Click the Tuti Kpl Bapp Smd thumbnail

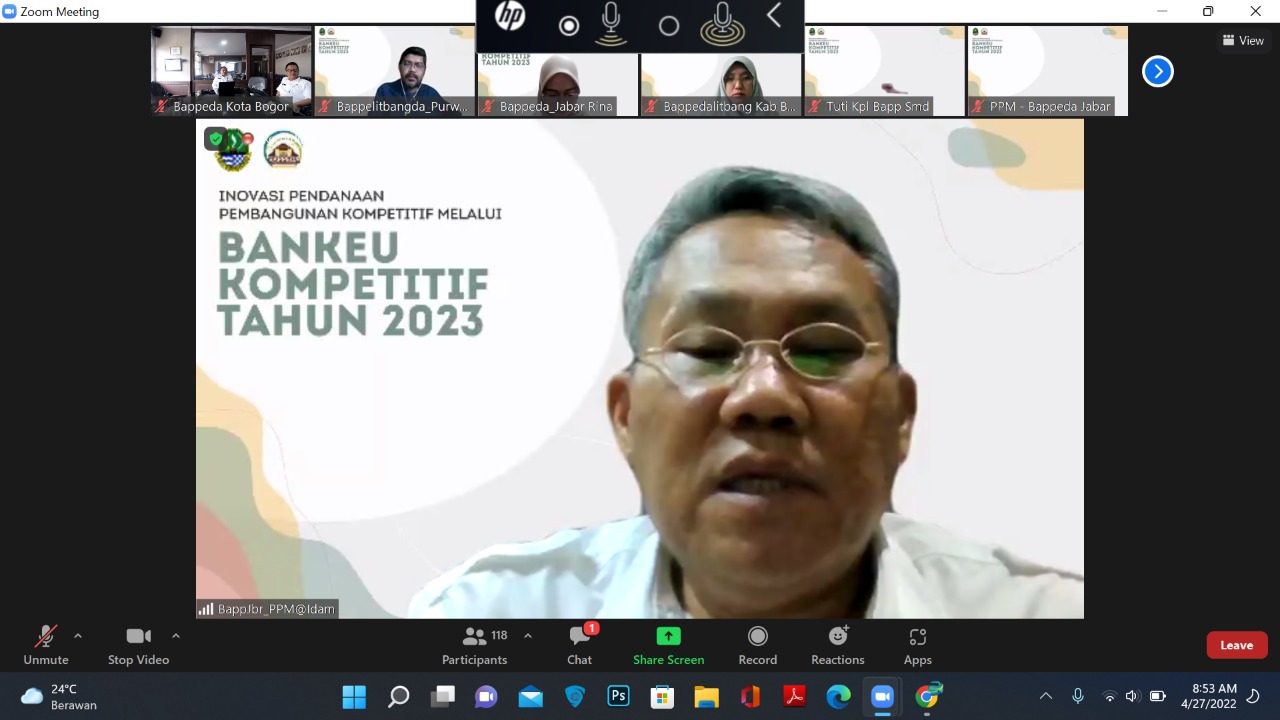(x=884, y=71)
